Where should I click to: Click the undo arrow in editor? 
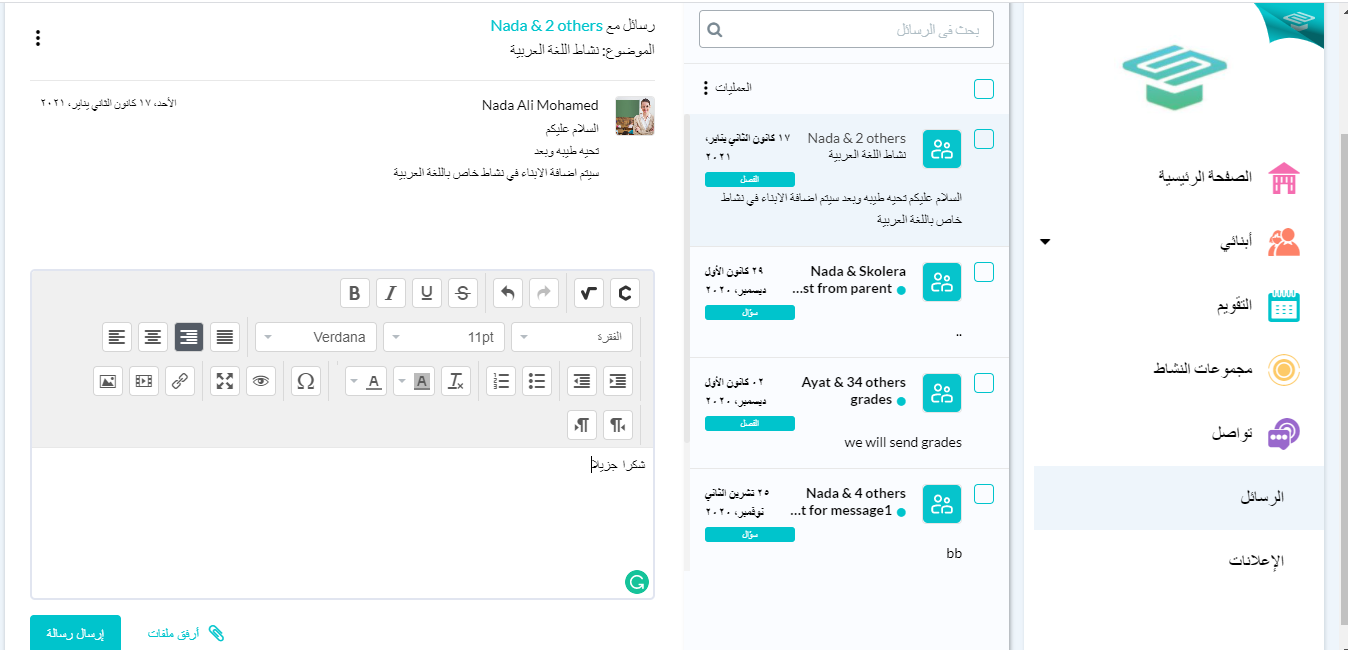pos(507,293)
